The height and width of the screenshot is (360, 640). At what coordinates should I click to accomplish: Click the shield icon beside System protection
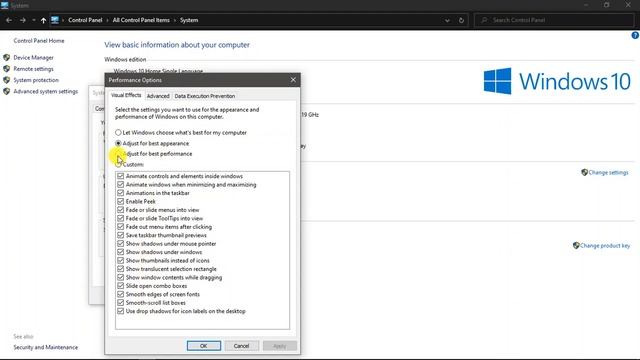(7, 80)
